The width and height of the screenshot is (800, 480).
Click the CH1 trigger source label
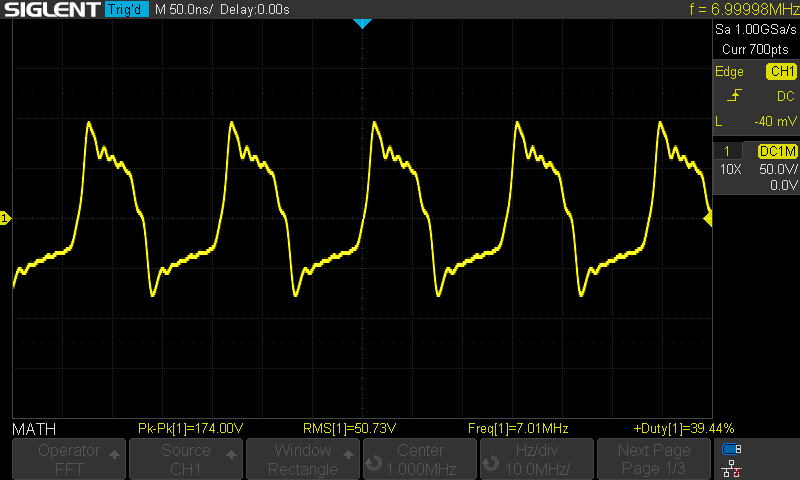point(782,71)
